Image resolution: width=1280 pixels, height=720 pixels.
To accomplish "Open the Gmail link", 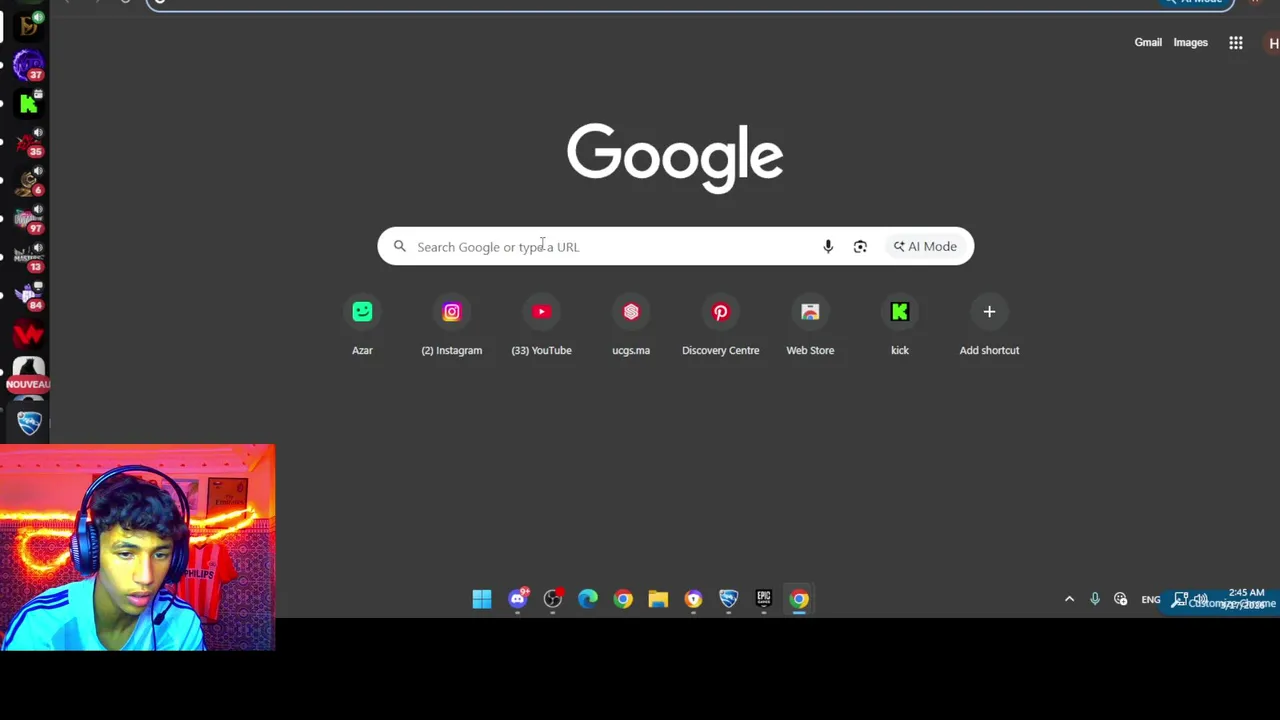I will click(1148, 42).
